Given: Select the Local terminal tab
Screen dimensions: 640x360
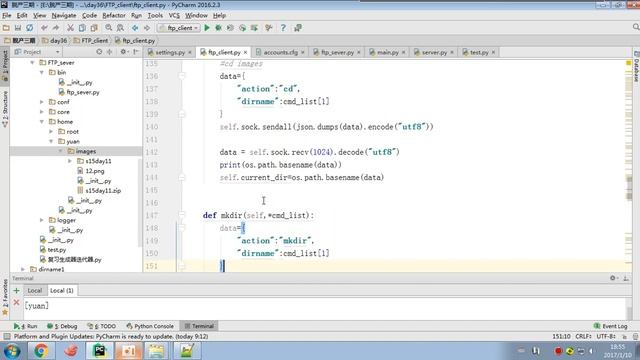Looking at the screenshot, I should [35, 291].
